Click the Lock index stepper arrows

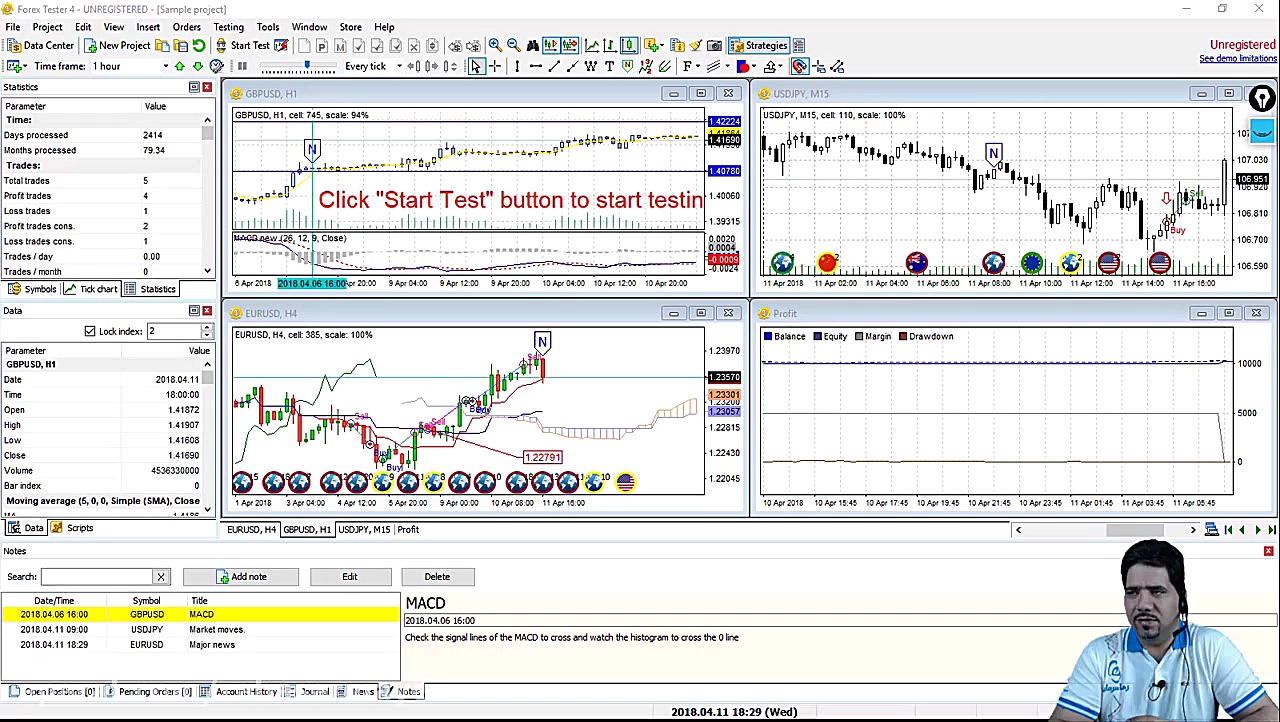pos(206,331)
